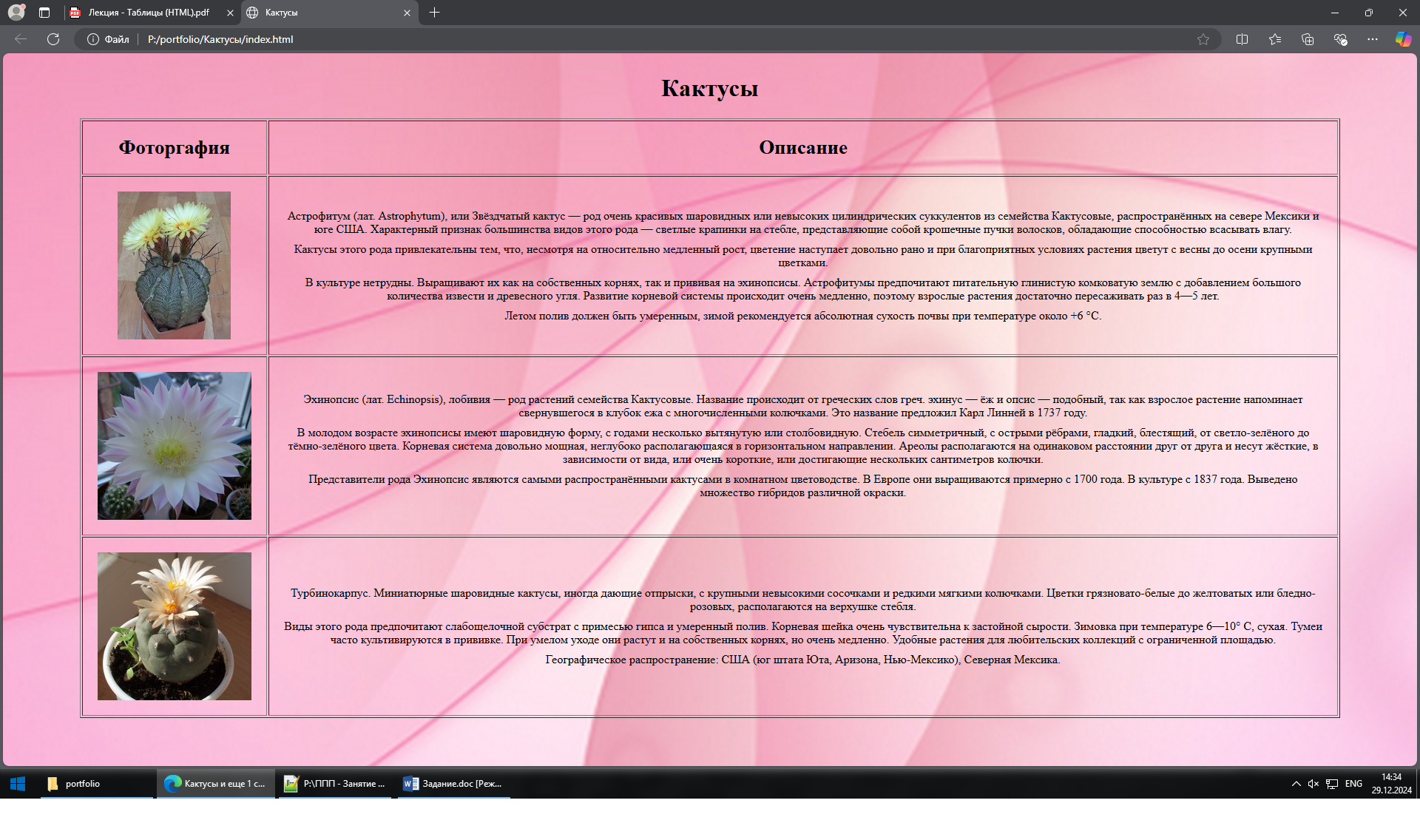View site information for Файл

pos(108,39)
